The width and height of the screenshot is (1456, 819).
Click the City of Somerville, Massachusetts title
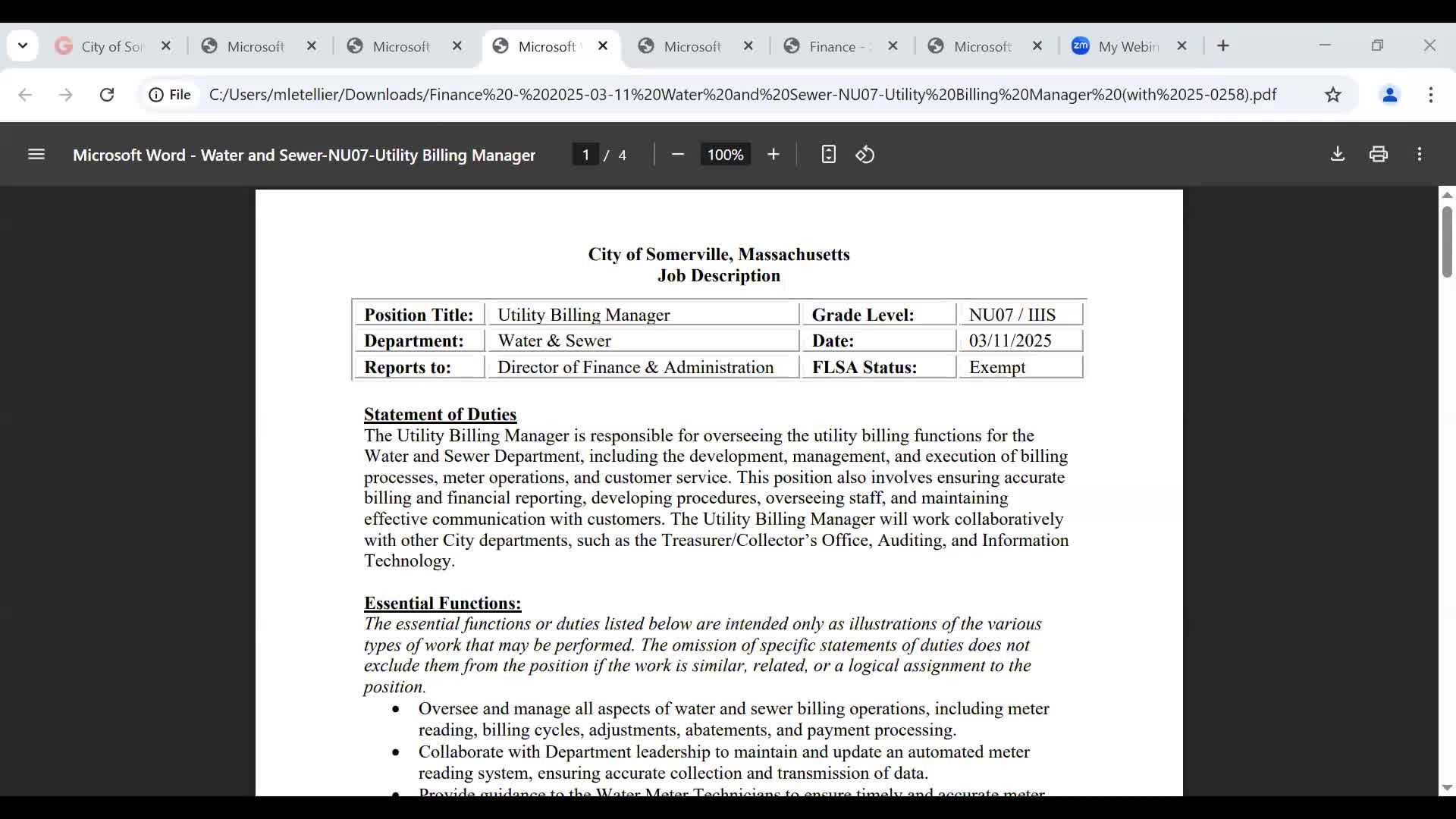(719, 255)
